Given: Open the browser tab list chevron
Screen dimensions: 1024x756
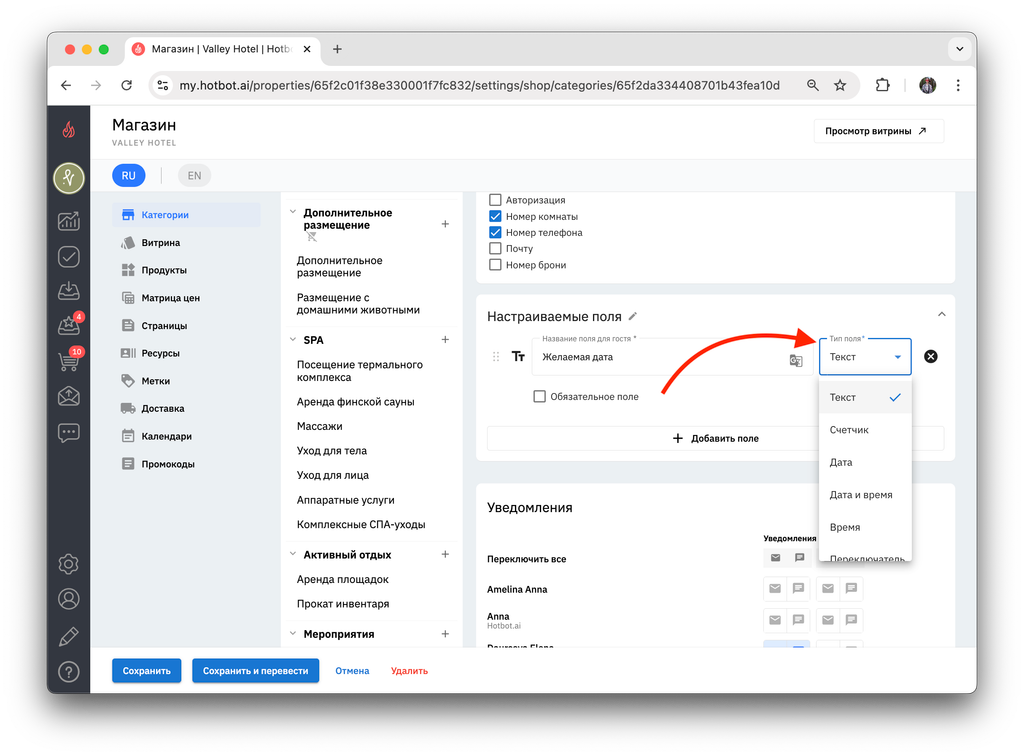Looking at the screenshot, I should tap(959, 49).
